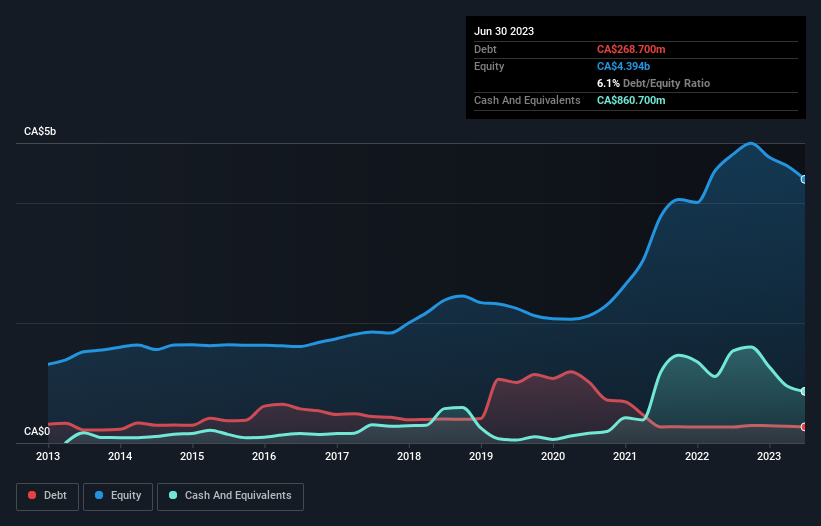821x526 pixels.
Task: Select the 2017 x-axis label
Action: [x=337, y=456]
